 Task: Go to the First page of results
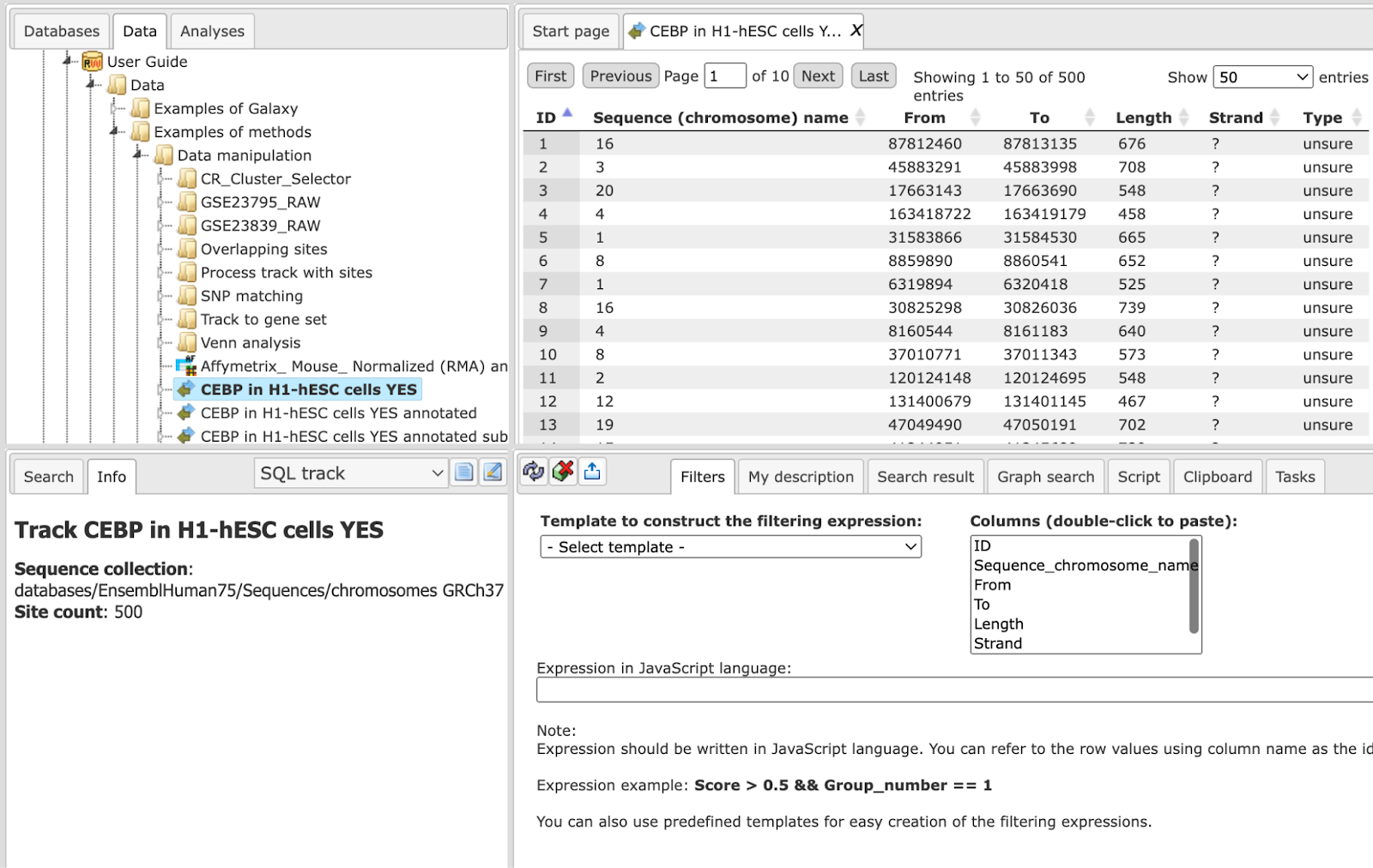[550, 76]
